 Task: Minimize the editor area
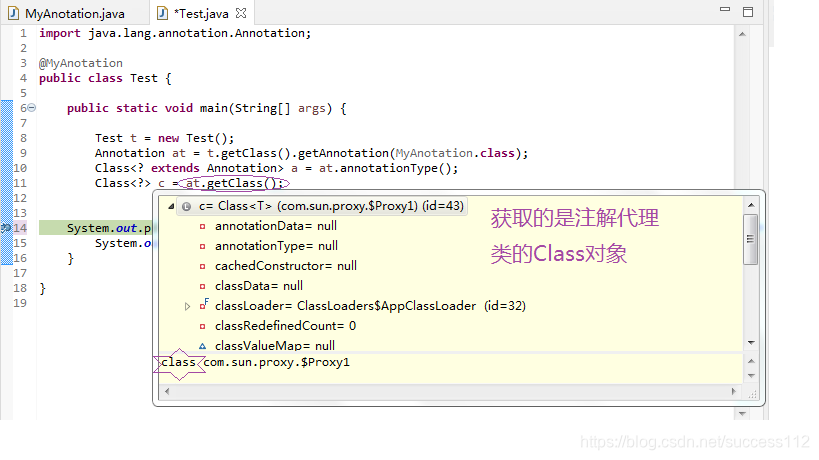click(x=724, y=9)
